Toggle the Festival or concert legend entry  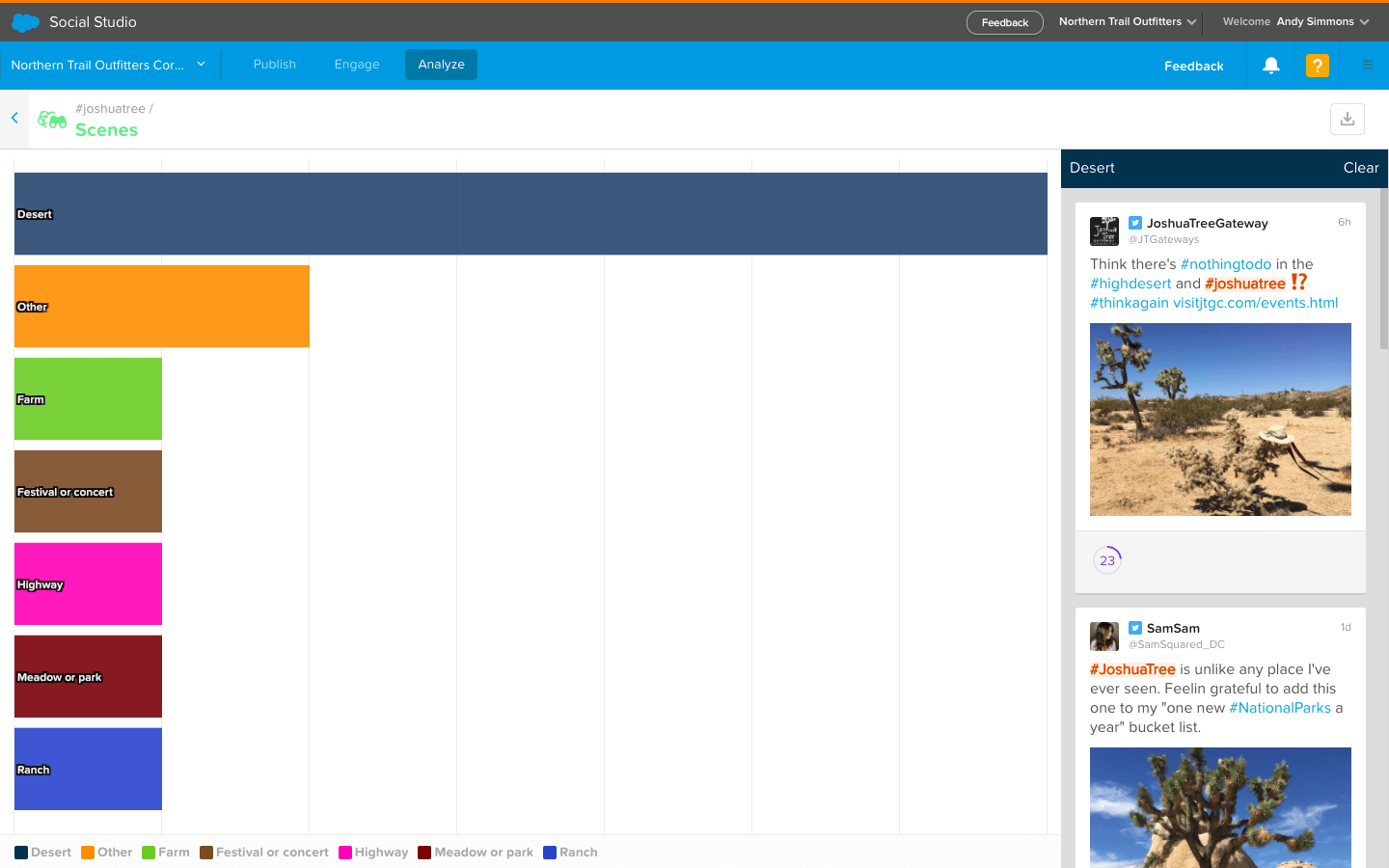pos(264,853)
